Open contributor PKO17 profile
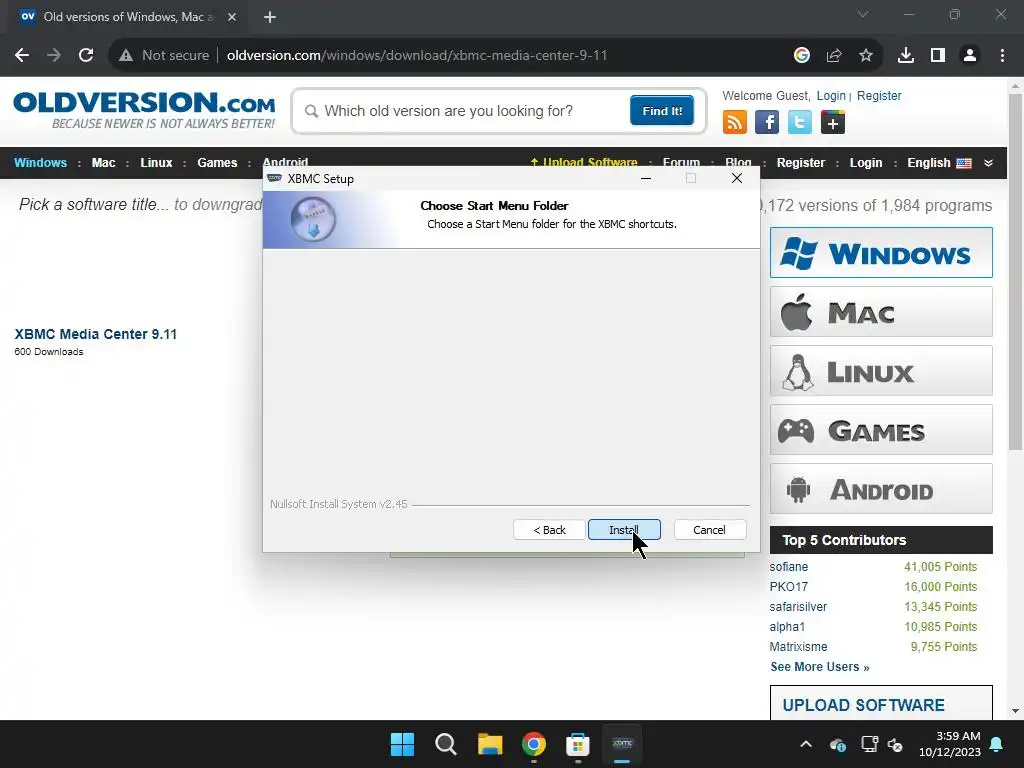 788,586
